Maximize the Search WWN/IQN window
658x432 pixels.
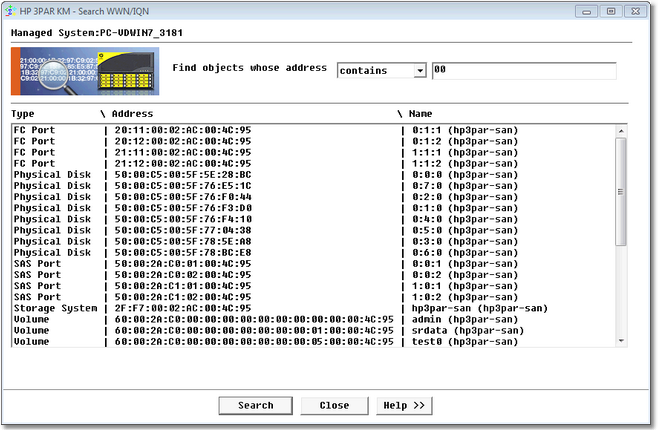611,11
